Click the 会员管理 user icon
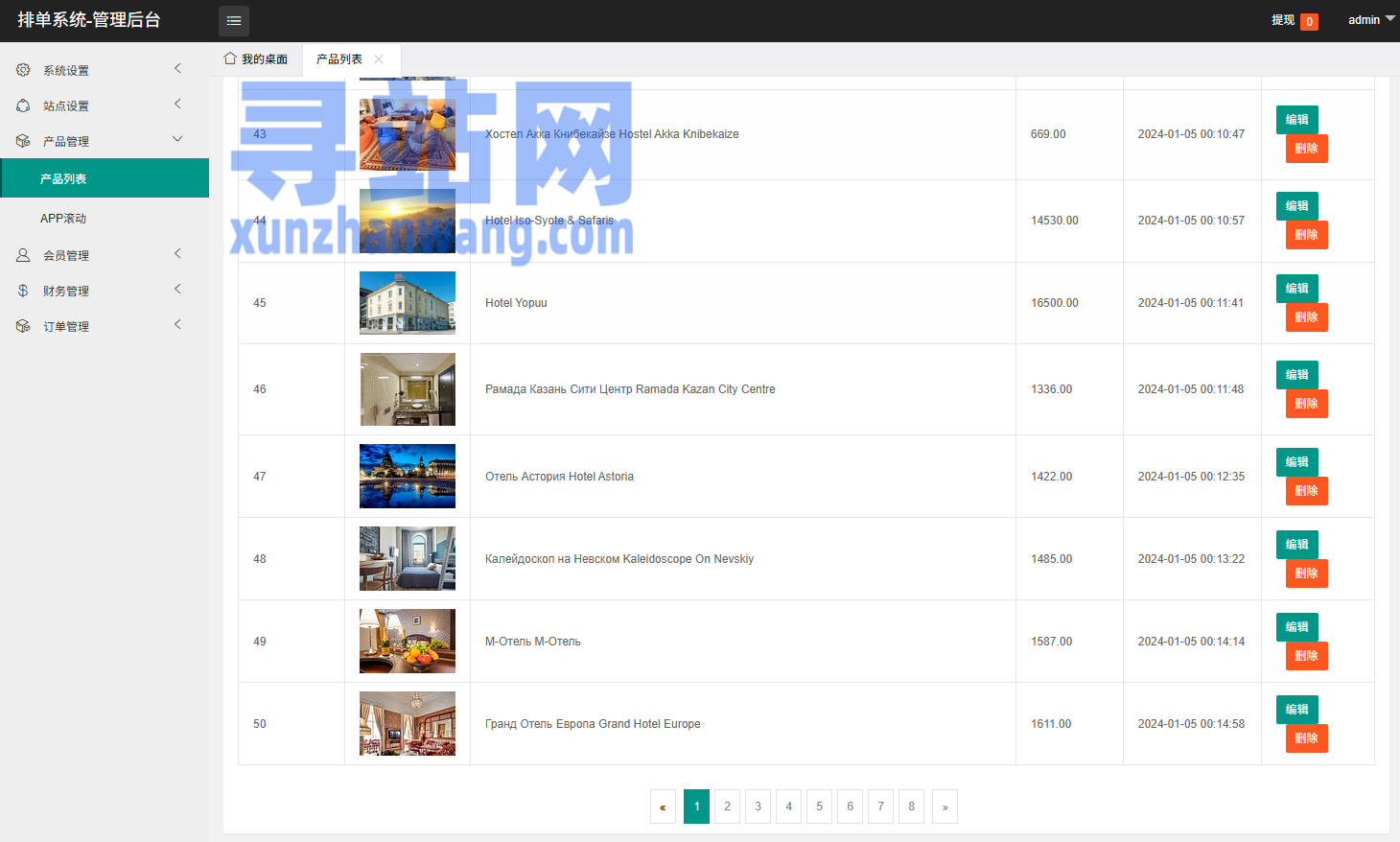The width and height of the screenshot is (1400, 842). 23,255
